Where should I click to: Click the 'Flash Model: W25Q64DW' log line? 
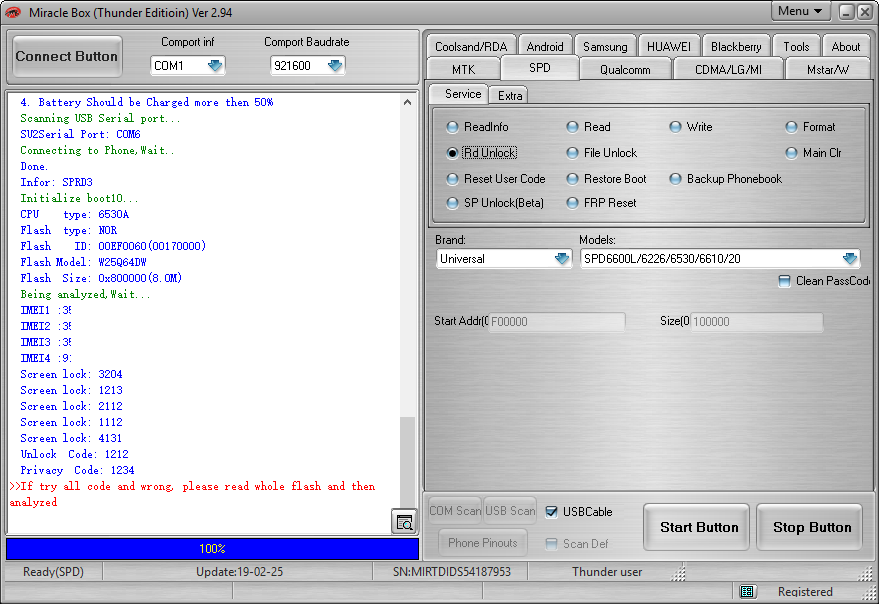(x=84, y=262)
